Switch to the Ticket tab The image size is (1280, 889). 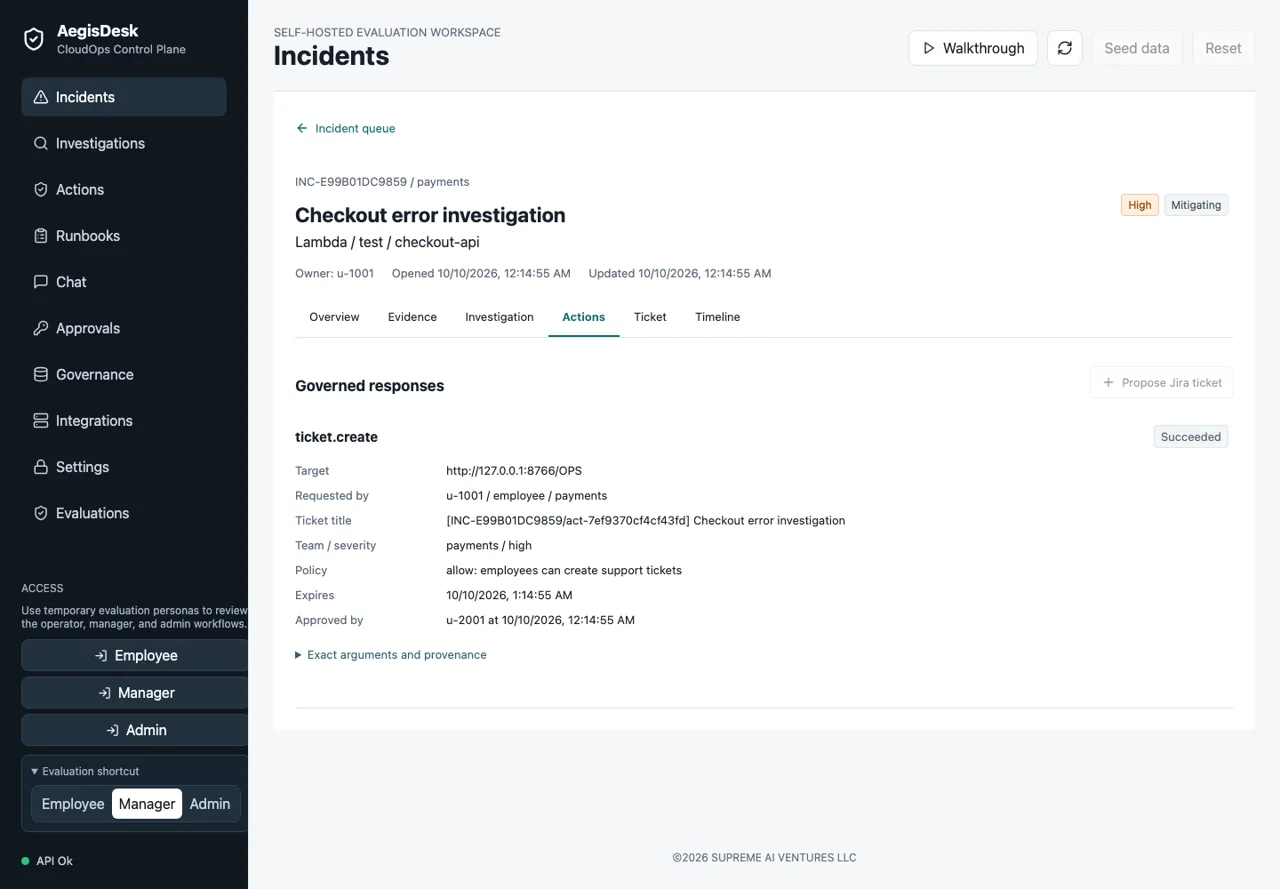pyautogui.click(x=650, y=317)
